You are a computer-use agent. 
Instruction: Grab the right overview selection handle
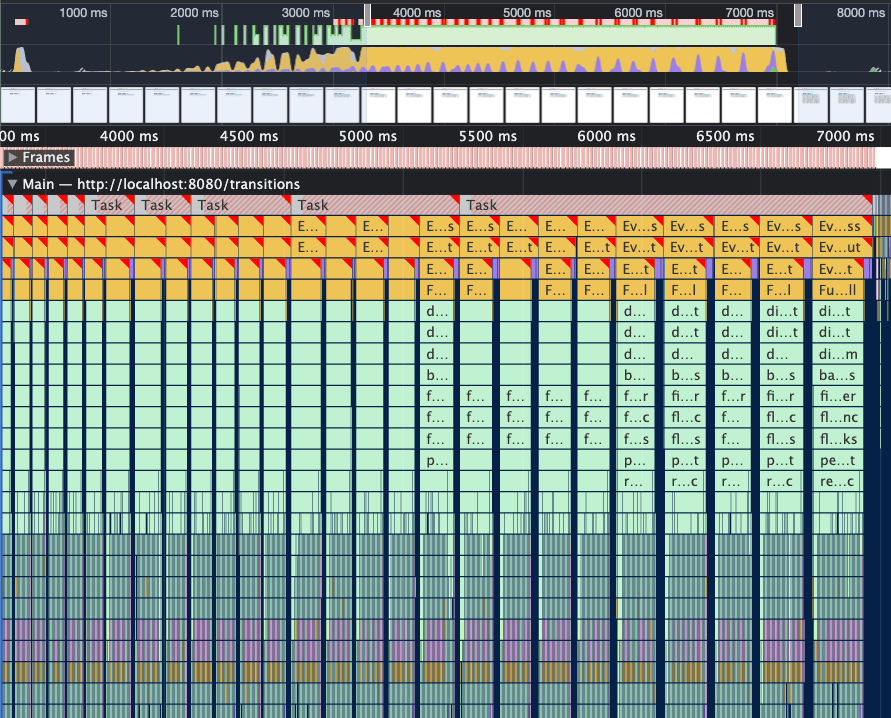pos(798,14)
